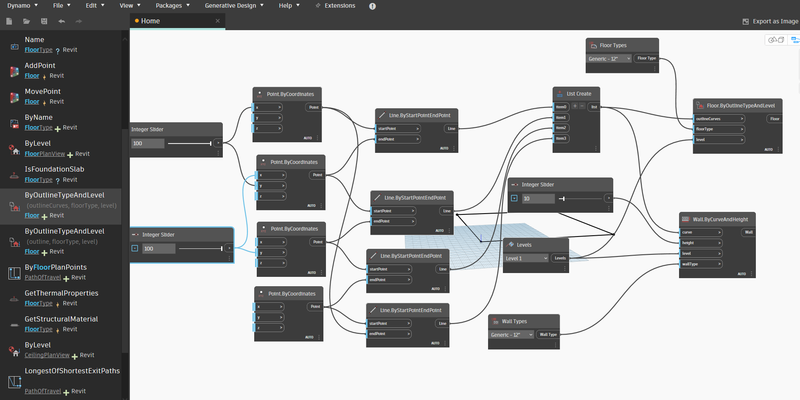Open the Generative Design menu
The width and height of the screenshot is (800, 400).
pyautogui.click(x=234, y=6)
